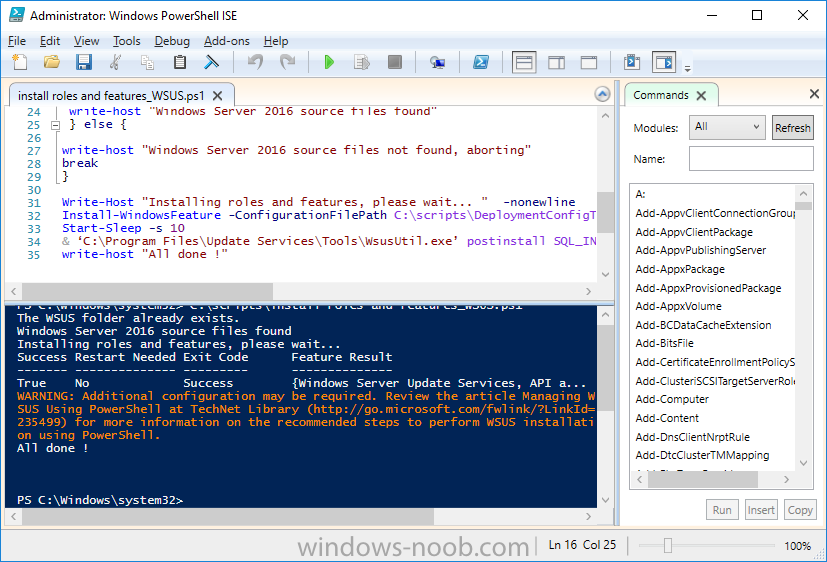Create a new script with the New icon

20,62
